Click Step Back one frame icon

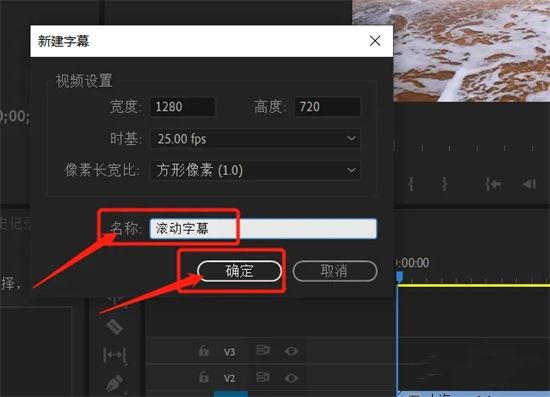click(529, 184)
